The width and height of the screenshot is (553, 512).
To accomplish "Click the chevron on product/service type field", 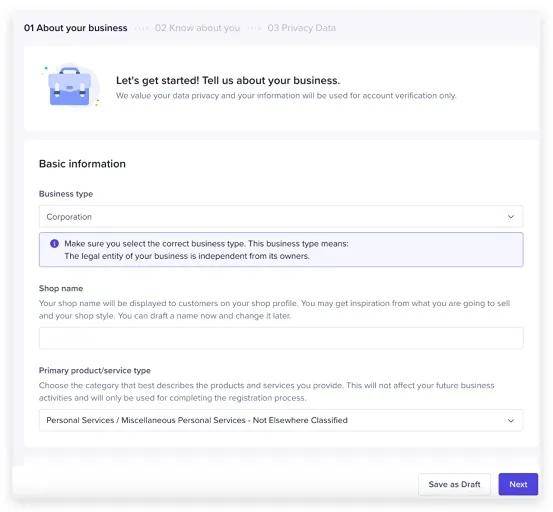I will (510, 420).
